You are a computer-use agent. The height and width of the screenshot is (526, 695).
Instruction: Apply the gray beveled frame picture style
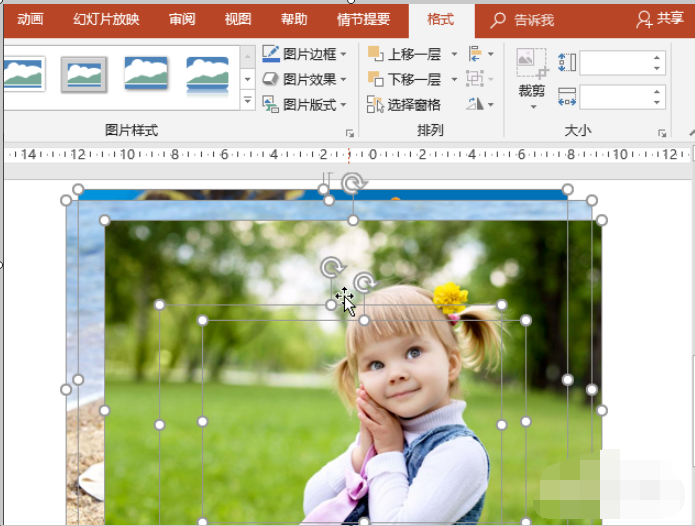point(84,74)
